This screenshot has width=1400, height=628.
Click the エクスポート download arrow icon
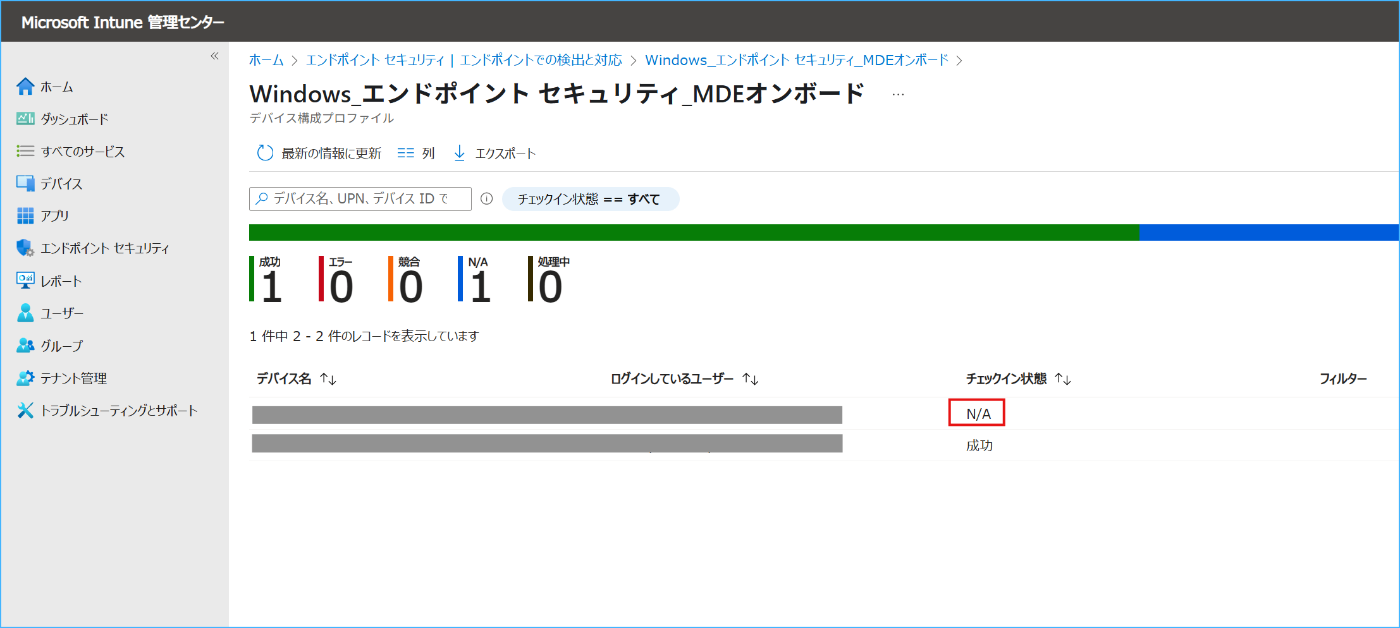pyautogui.click(x=460, y=153)
